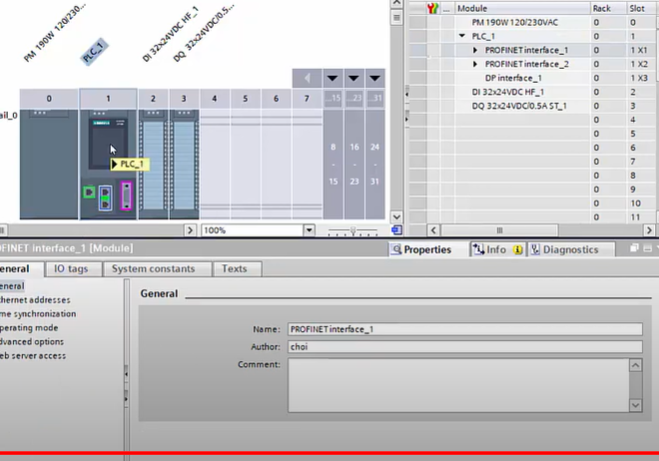Click the info icon on the Info tab

[x=517, y=250]
